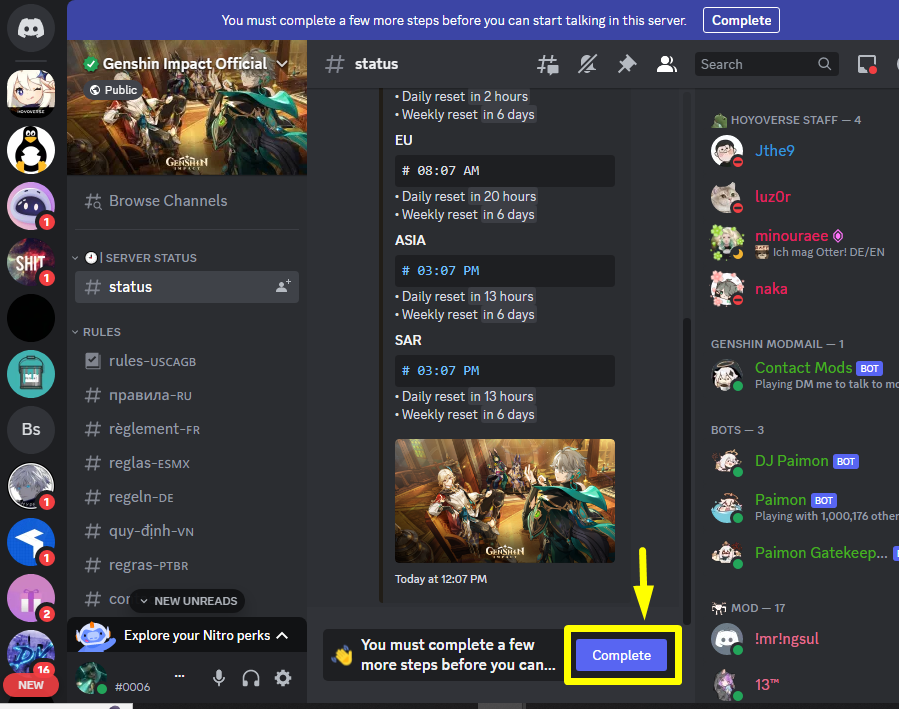Toggle the member list
This screenshot has width=899, height=709.
point(666,64)
